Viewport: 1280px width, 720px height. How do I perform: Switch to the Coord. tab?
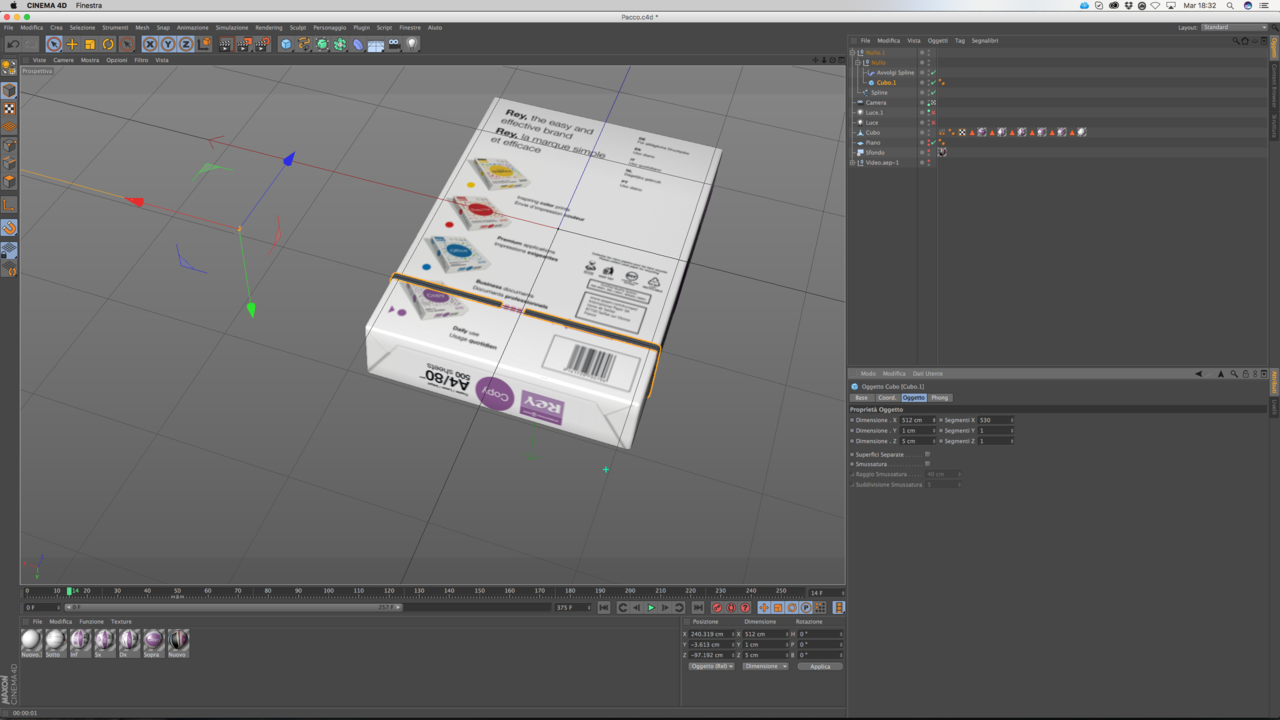pyautogui.click(x=887, y=398)
